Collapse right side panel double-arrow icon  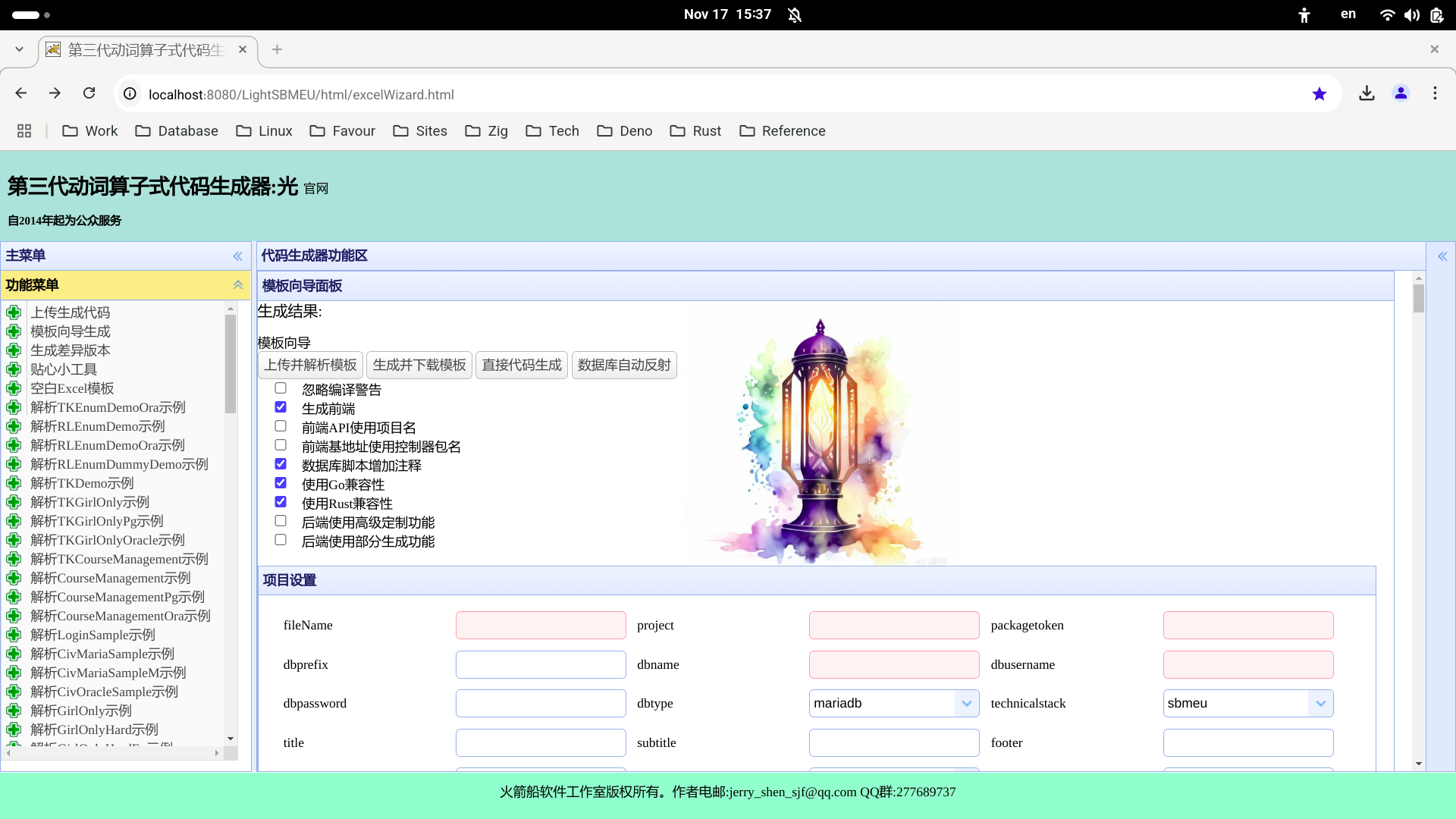click(1442, 256)
